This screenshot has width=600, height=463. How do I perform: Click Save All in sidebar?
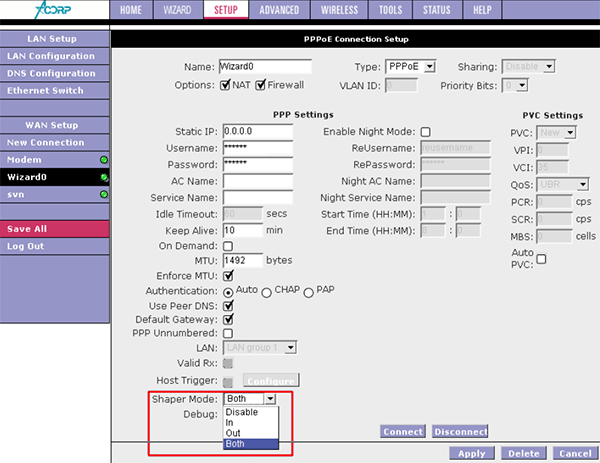click(55, 229)
